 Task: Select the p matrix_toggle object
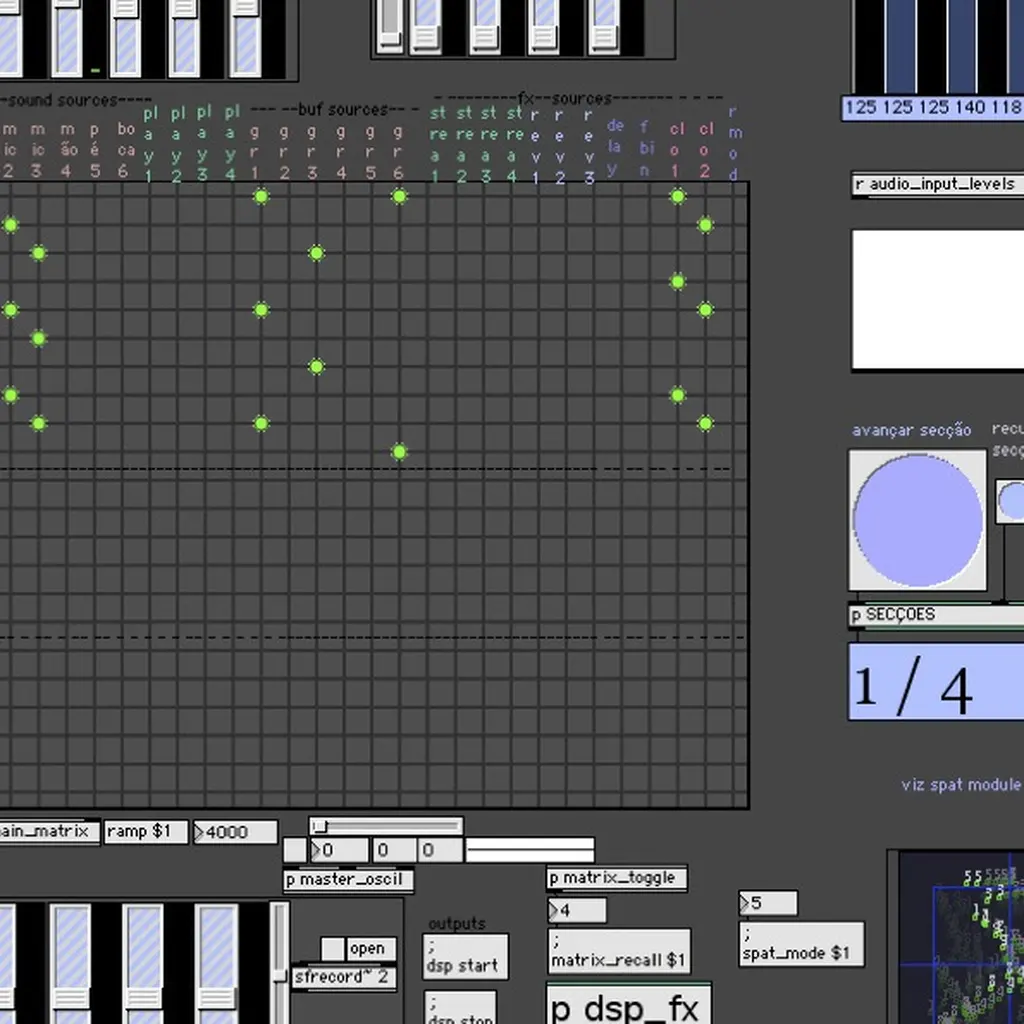pos(616,878)
